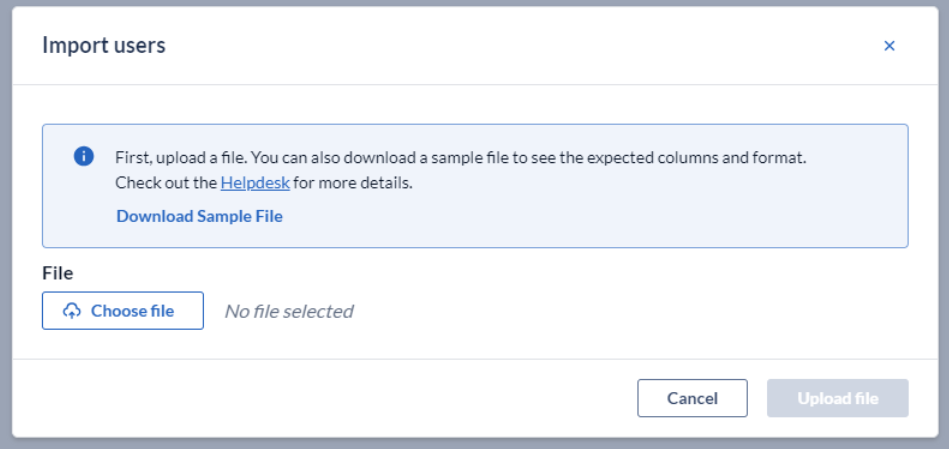Click 'for more details.' after Helpdesk link
This screenshot has height=449, width=949.
(353, 183)
